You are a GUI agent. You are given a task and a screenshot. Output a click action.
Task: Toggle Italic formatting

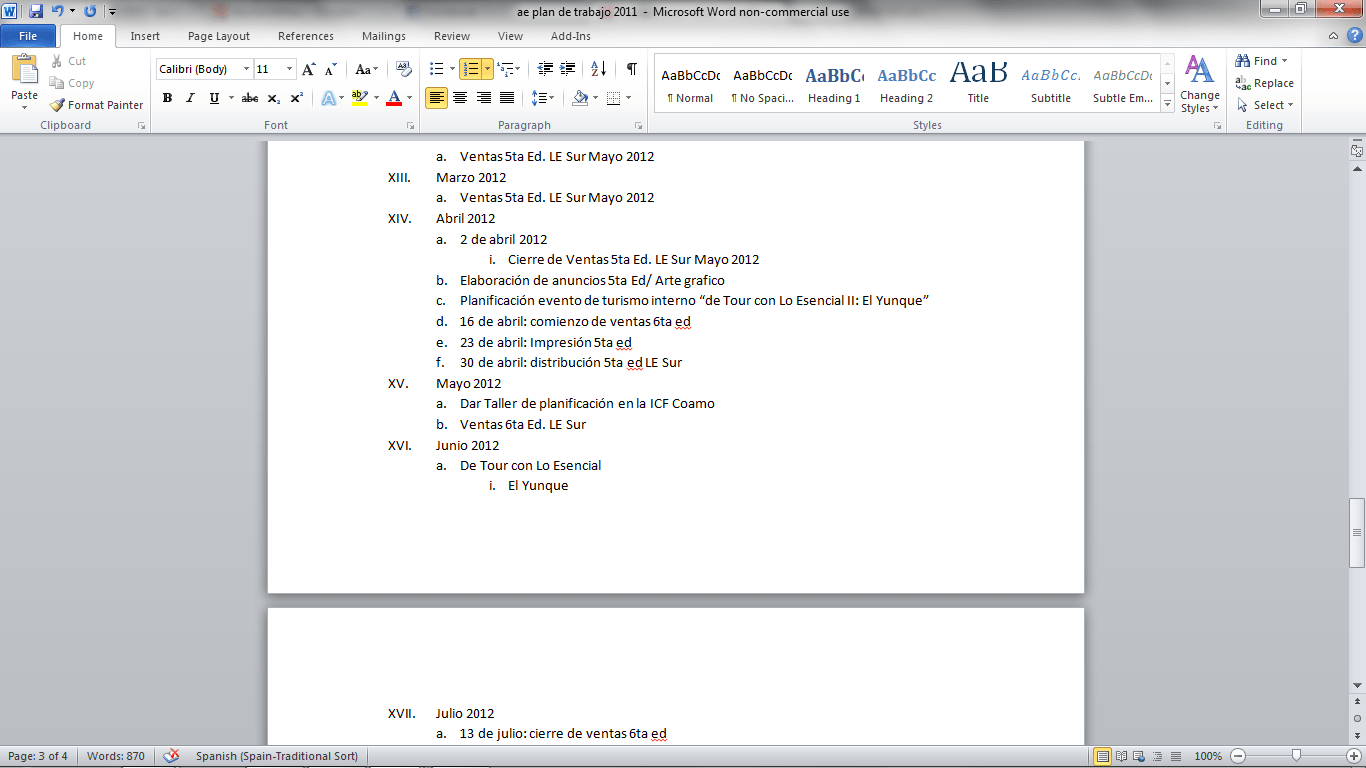[190, 98]
